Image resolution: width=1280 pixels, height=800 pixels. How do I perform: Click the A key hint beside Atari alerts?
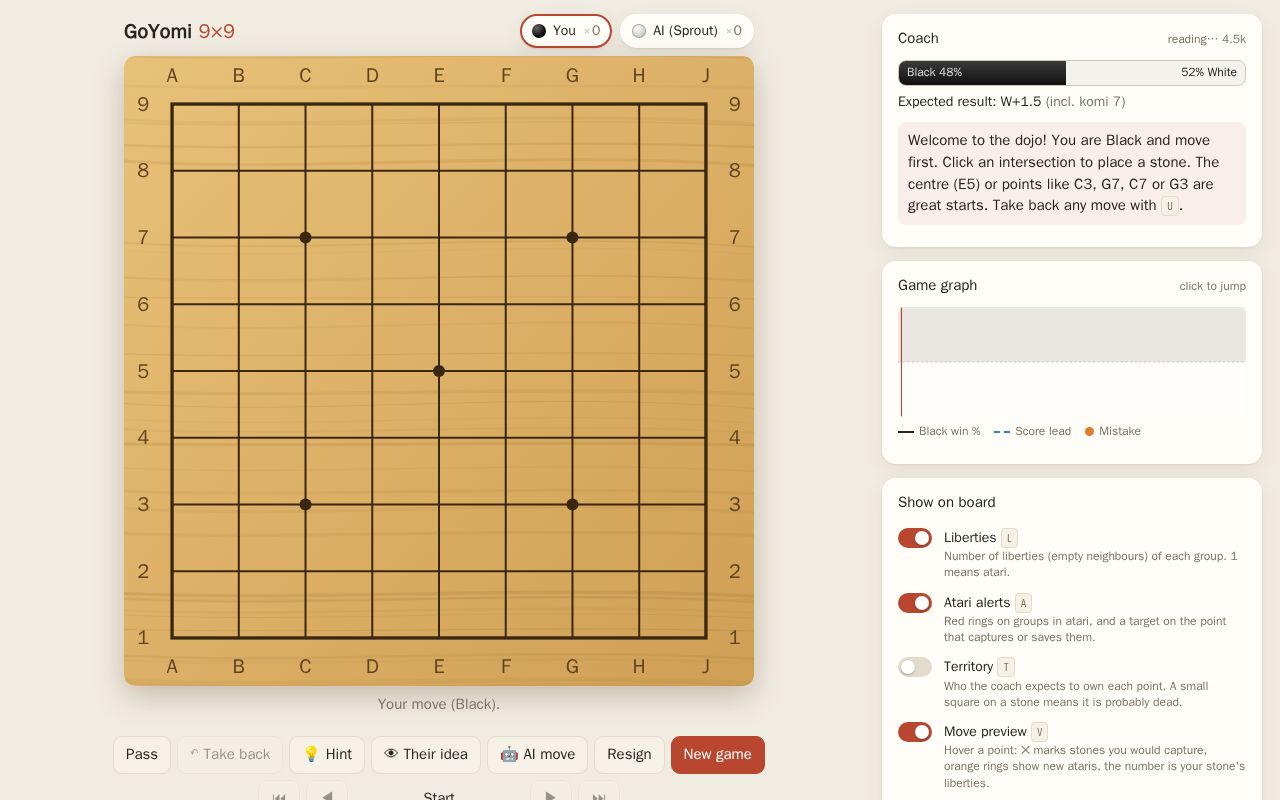(1023, 603)
